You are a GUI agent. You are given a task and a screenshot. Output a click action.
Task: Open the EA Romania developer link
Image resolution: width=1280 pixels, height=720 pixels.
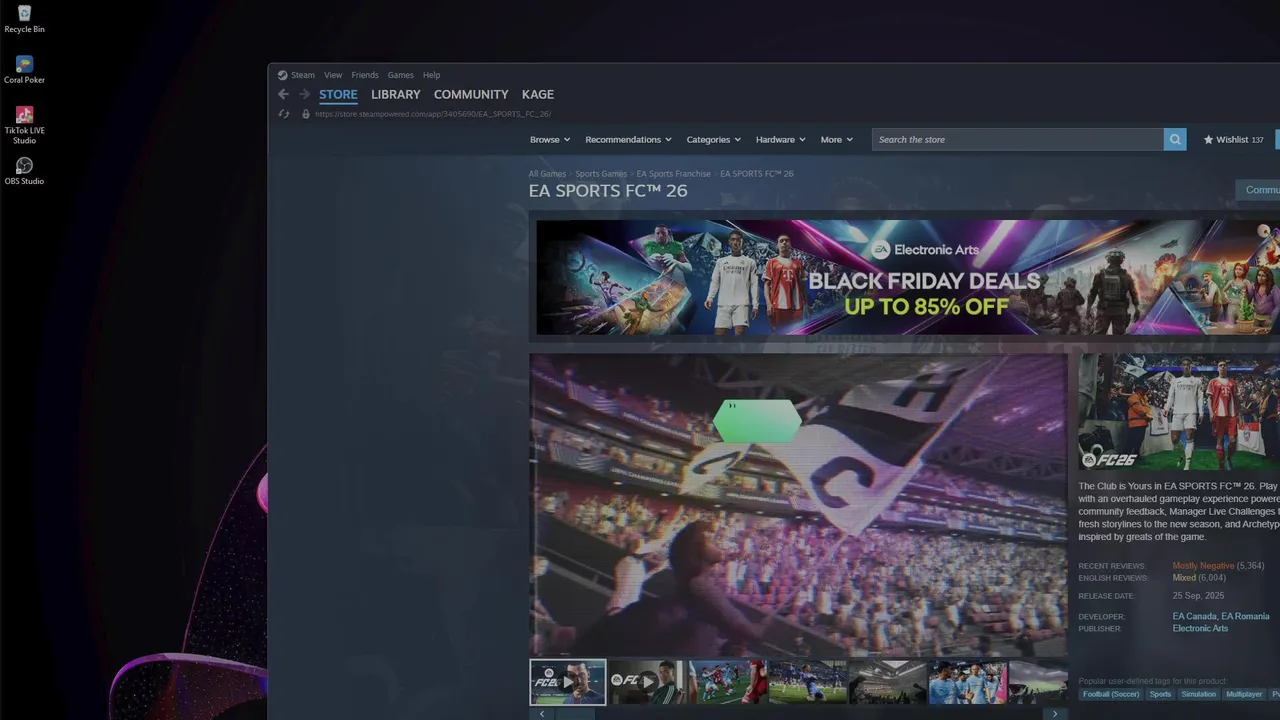coord(1245,617)
